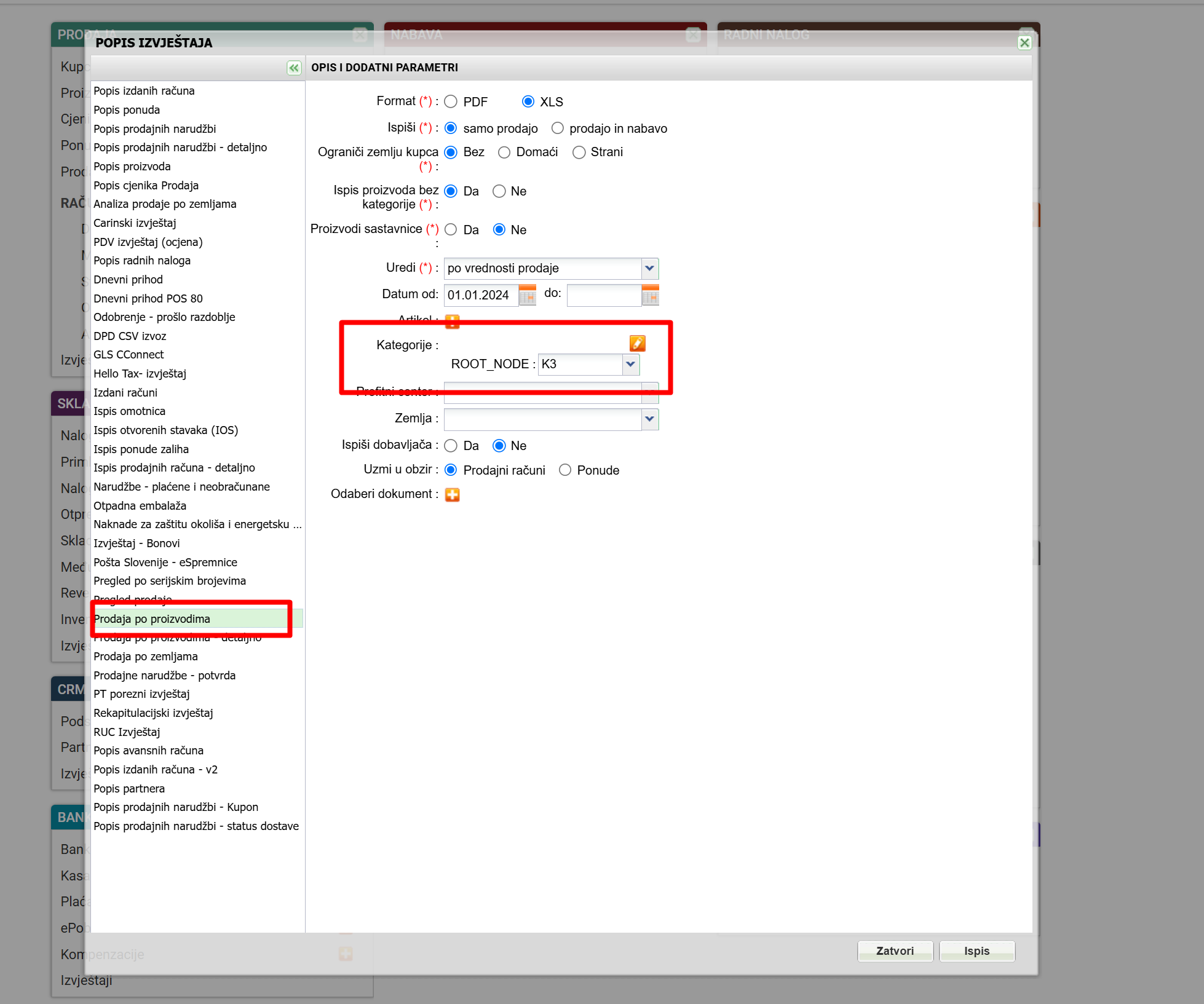1204x1004 pixels.
Task: Click the Odaberi dokument plus icon
Action: coord(452,494)
